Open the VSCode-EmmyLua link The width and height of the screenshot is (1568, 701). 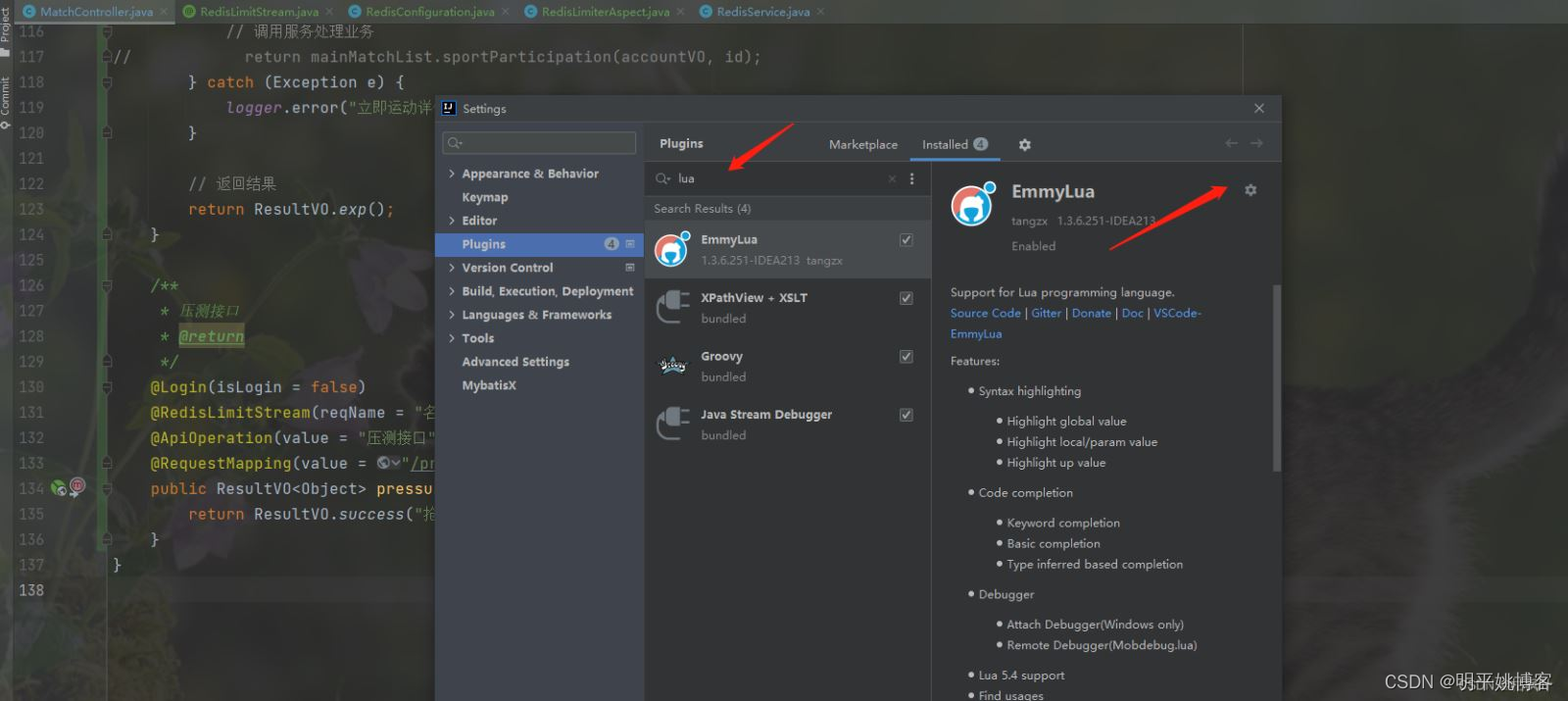(1177, 313)
